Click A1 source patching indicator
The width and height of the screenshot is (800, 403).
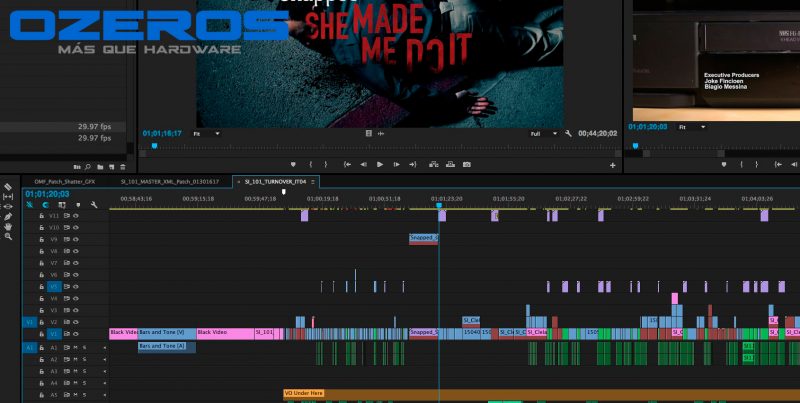tap(29, 348)
